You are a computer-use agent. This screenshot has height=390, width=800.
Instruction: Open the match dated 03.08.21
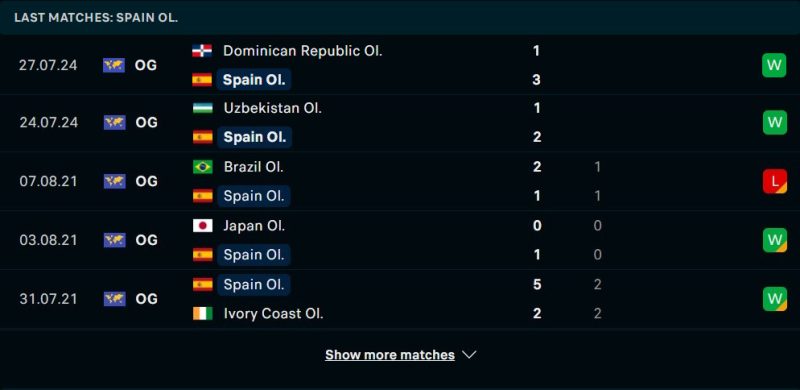tap(400, 240)
